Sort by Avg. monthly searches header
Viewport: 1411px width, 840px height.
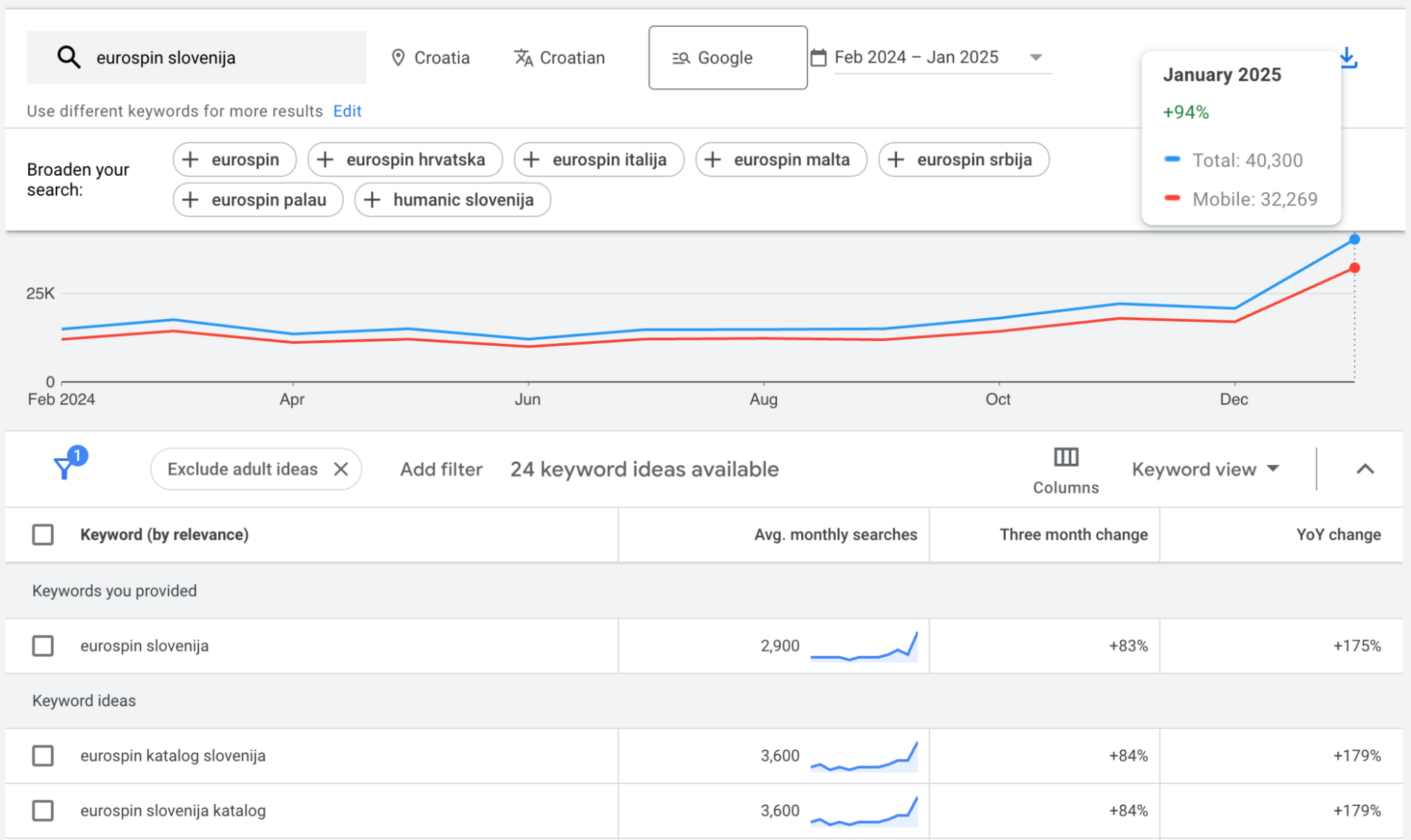836,535
